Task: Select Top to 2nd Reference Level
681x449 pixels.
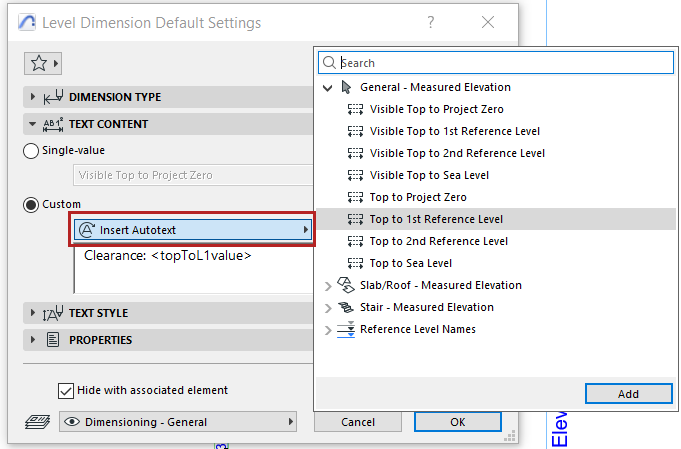Action: pos(438,241)
